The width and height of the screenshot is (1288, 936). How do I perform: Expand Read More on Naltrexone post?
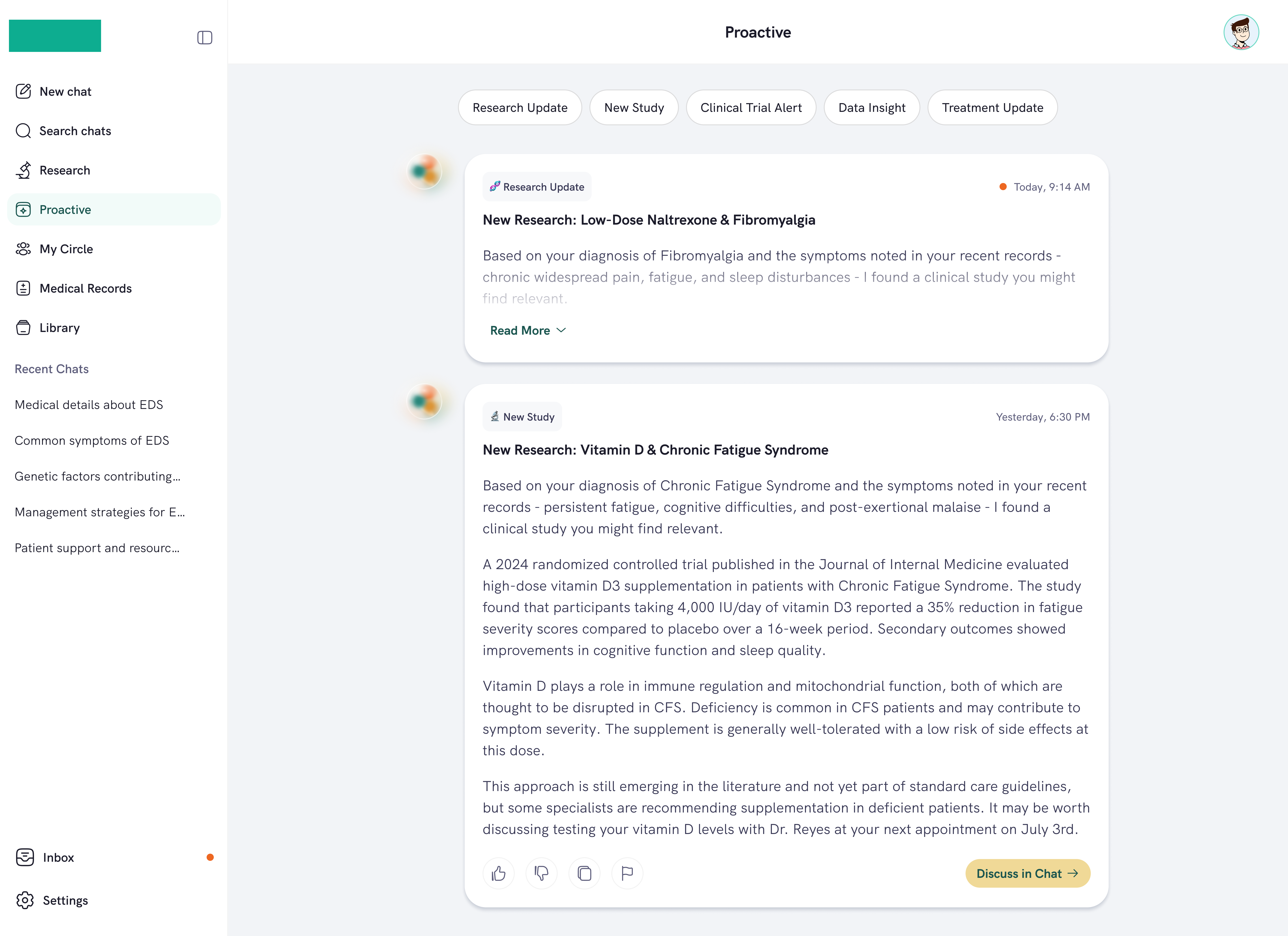(527, 330)
